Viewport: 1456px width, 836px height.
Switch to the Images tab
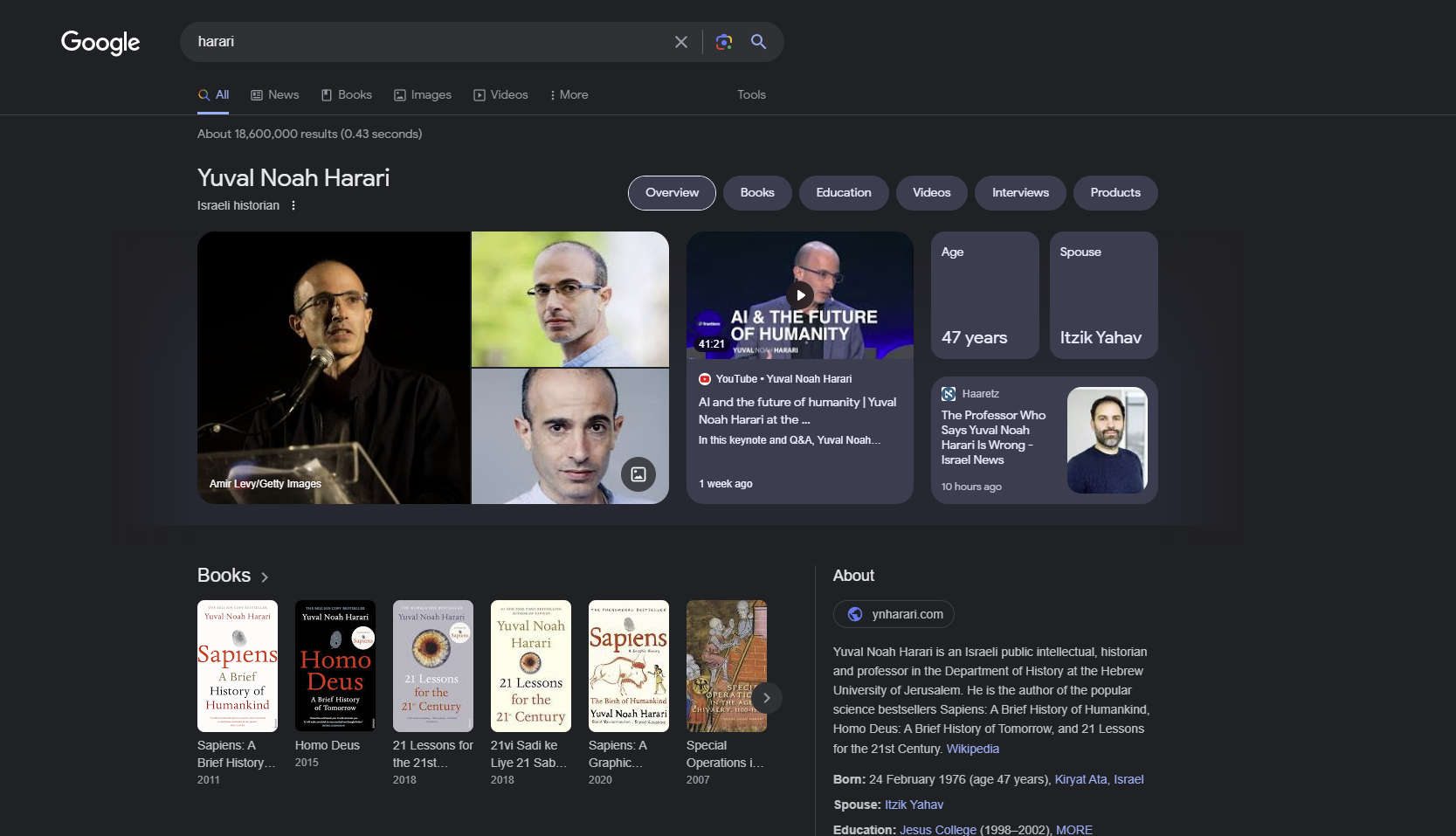[423, 95]
